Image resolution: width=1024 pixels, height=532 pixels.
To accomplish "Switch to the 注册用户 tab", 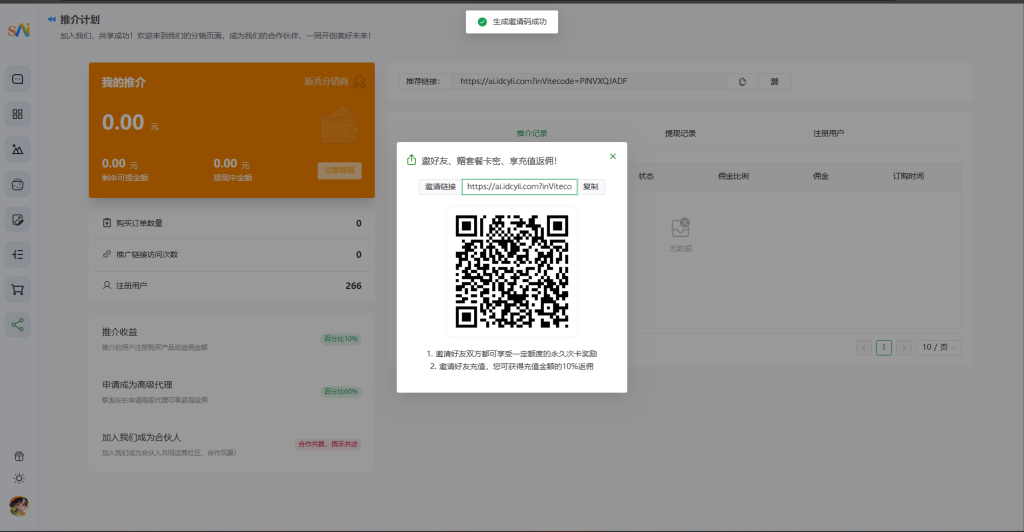I will [x=829, y=133].
